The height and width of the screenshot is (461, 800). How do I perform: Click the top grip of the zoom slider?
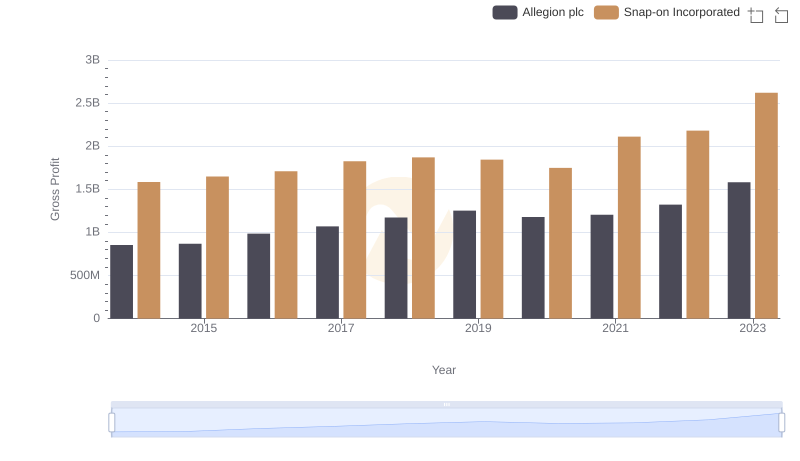point(446,404)
